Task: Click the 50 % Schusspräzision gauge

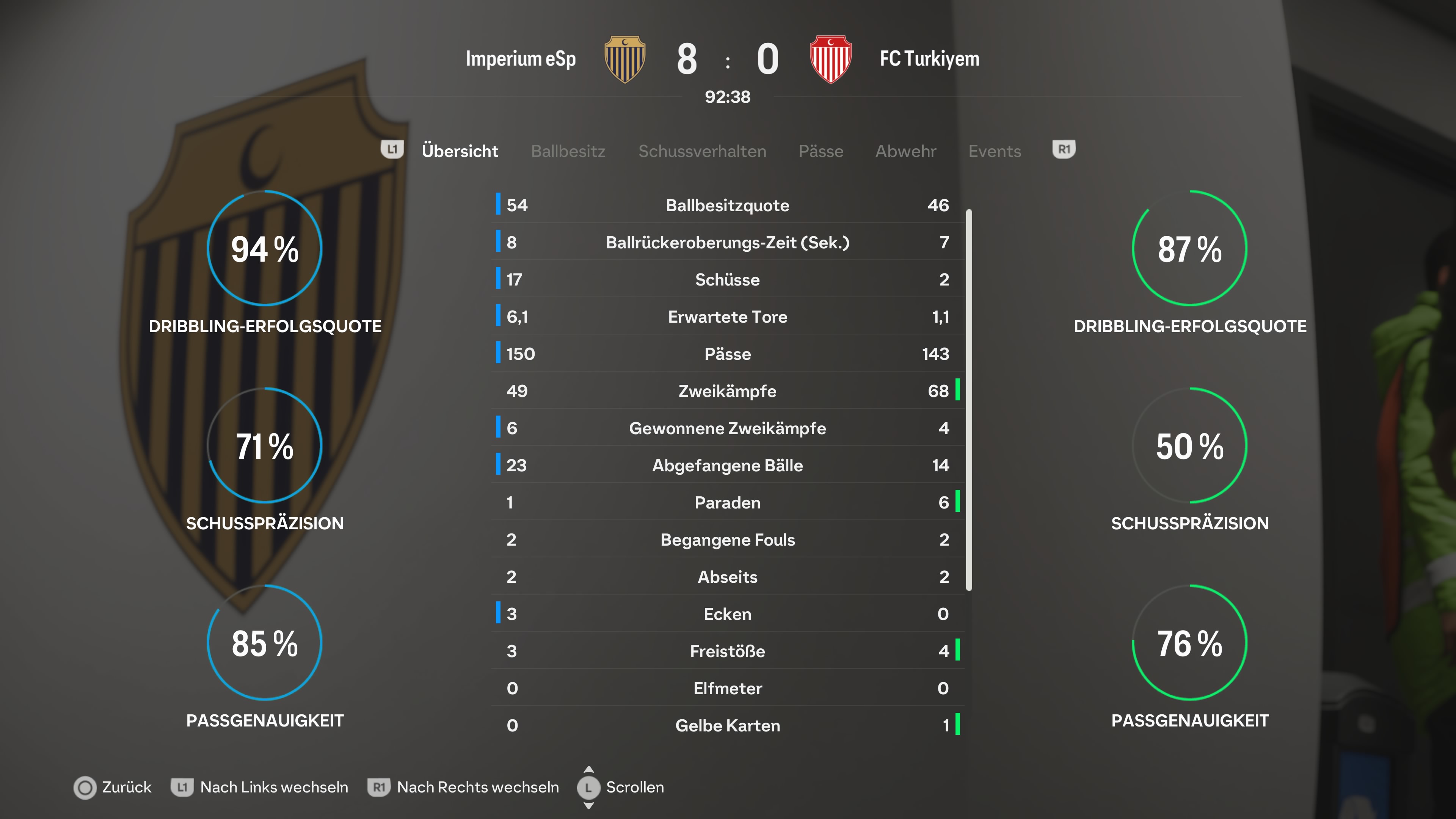Action: (x=1190, y=446)
